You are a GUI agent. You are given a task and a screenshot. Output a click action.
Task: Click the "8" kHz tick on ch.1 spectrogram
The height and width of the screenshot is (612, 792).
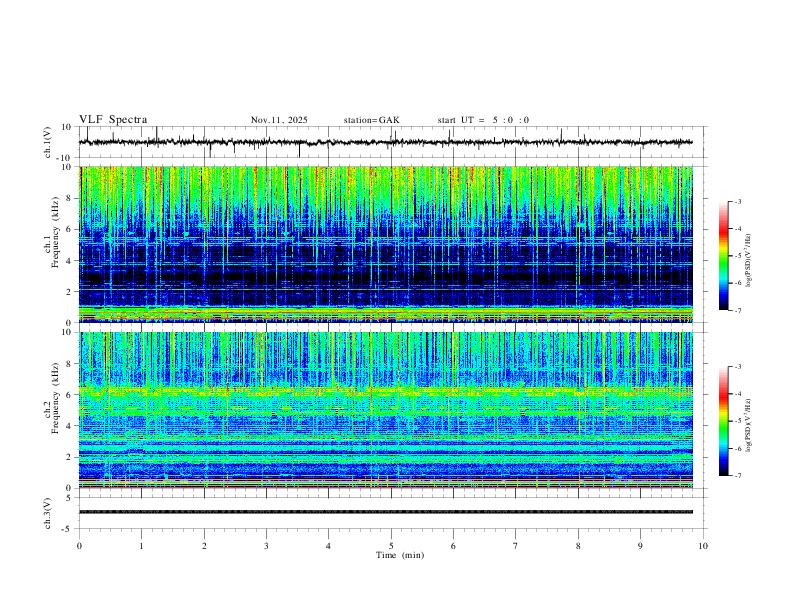coord(69,198)
